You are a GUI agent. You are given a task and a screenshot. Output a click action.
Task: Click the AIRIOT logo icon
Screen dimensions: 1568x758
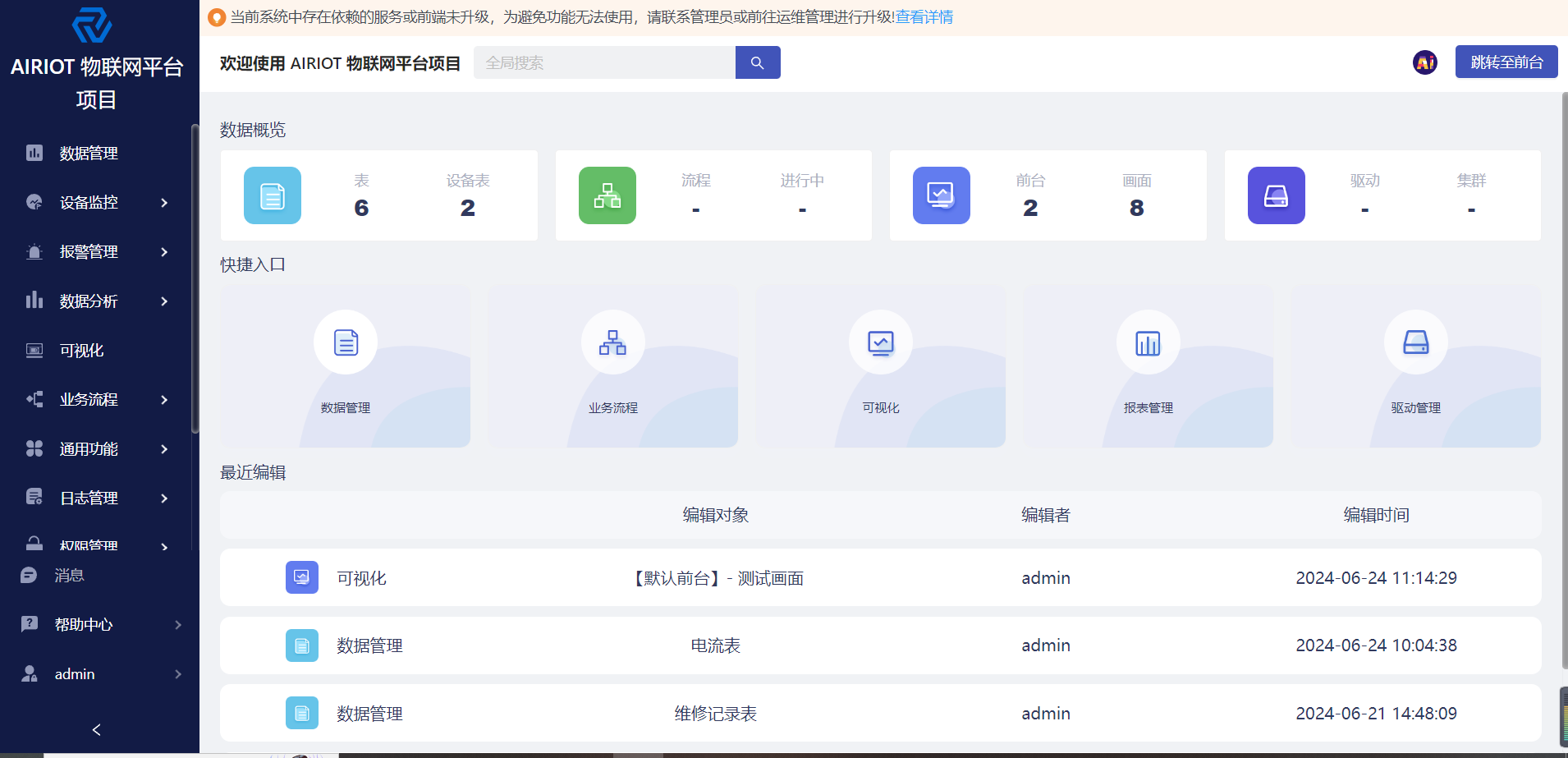tap(92, 25)
